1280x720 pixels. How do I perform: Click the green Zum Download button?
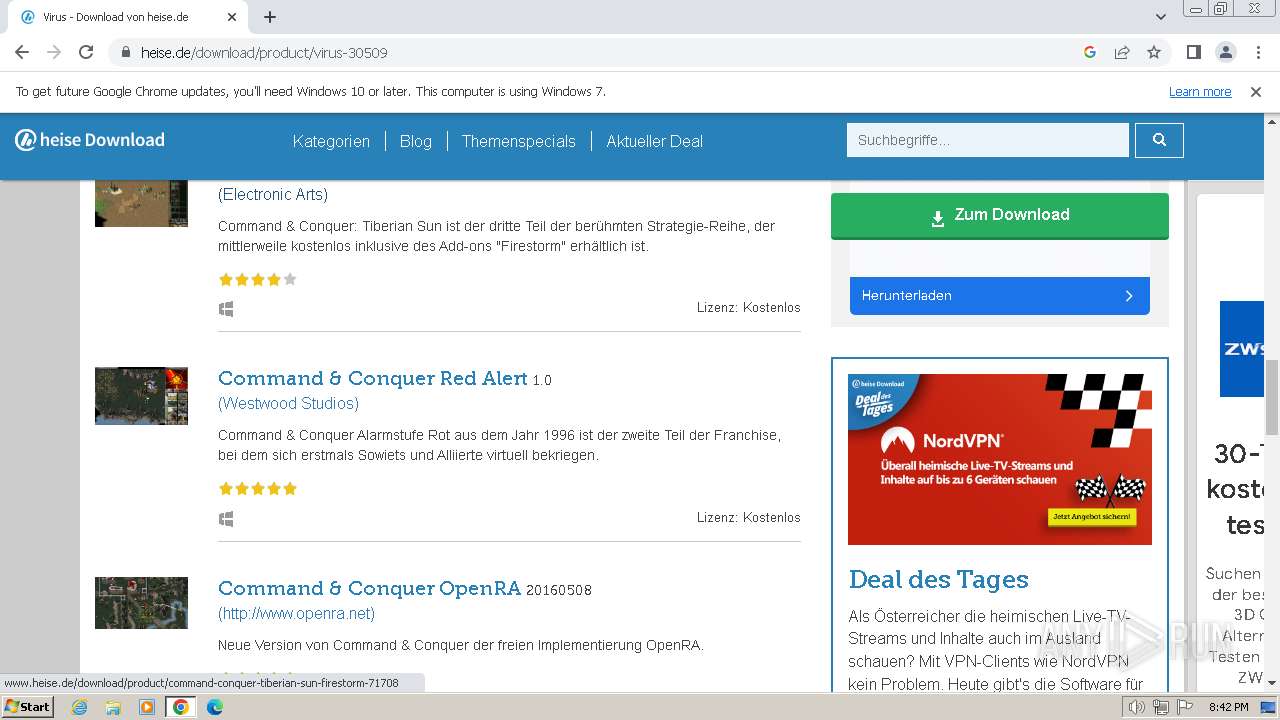(x=1000, y=216)
